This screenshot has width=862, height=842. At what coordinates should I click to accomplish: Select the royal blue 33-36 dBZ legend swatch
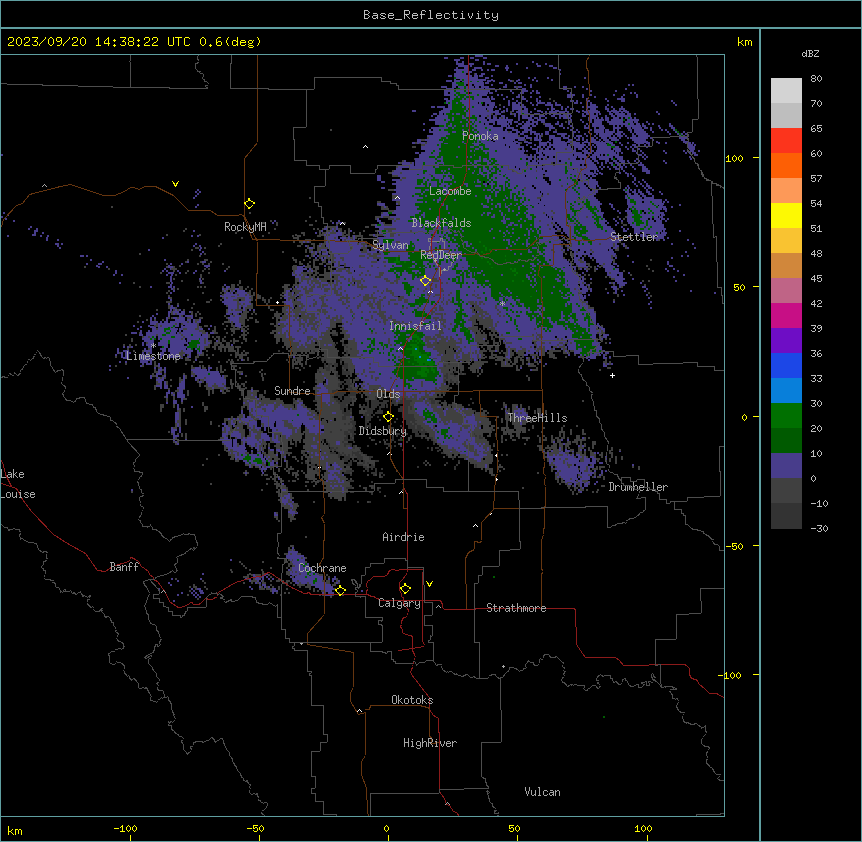click(x=786, y=365)
